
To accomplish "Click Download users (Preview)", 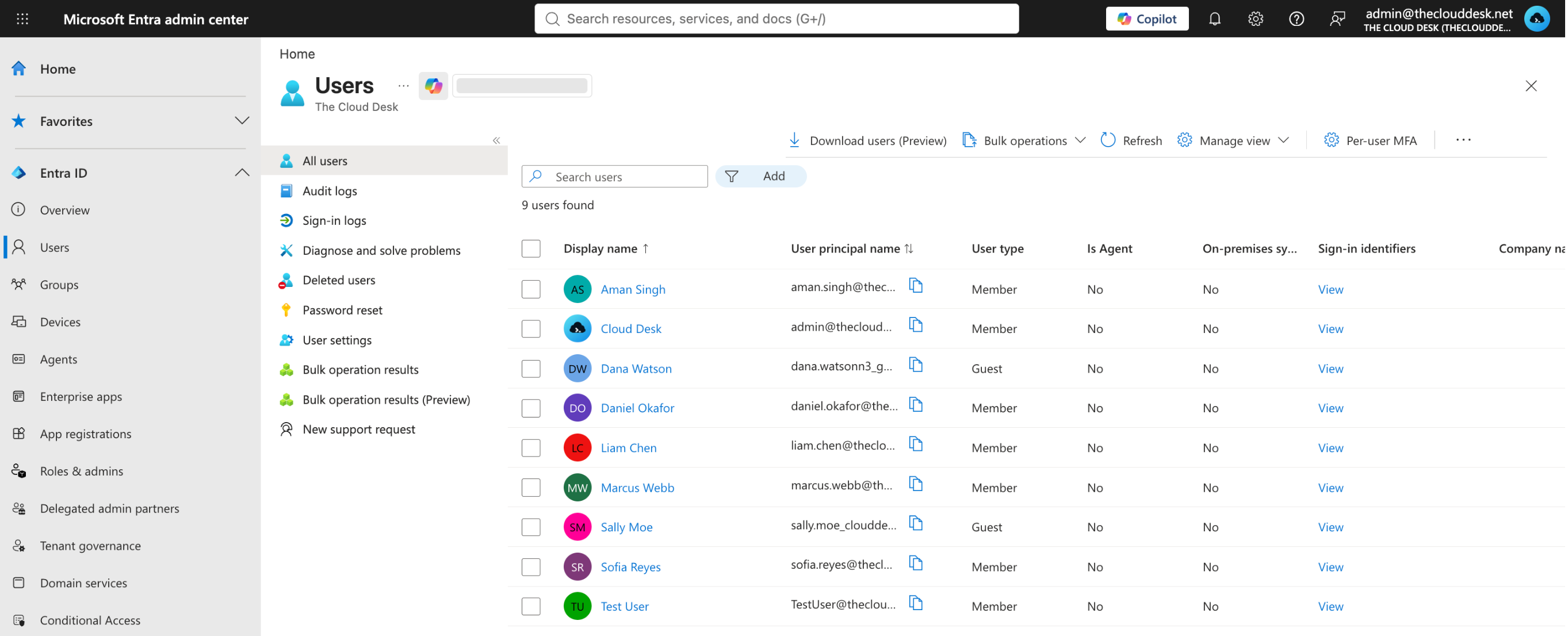I will click(867, 140).
